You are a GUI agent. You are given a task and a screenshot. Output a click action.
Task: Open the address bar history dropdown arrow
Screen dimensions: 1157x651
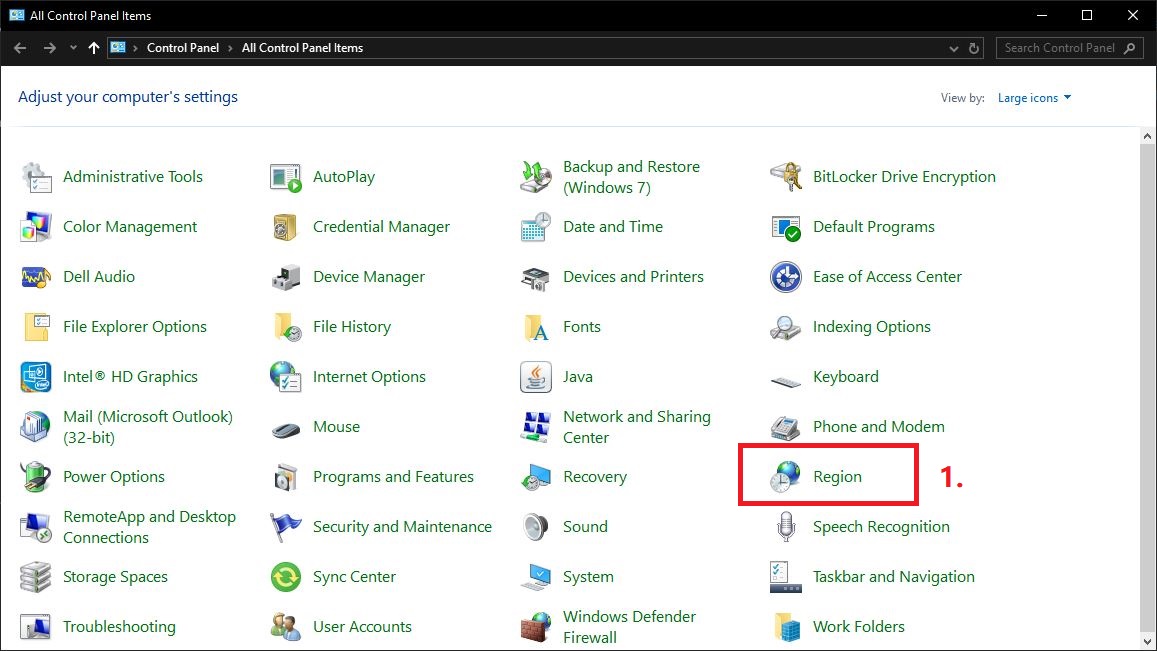point(953,48)
